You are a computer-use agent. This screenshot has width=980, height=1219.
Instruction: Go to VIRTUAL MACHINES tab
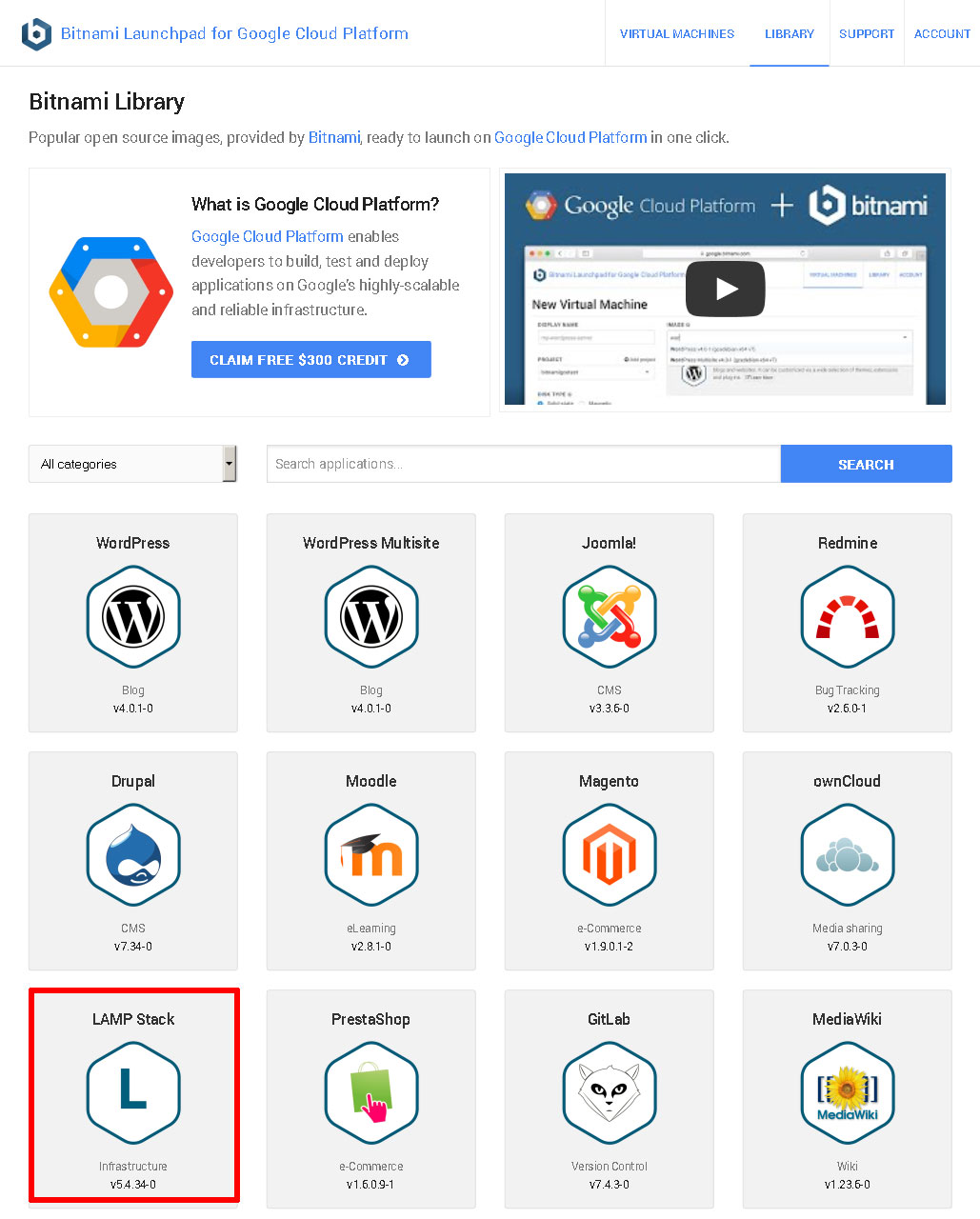[x=677, y=33]
